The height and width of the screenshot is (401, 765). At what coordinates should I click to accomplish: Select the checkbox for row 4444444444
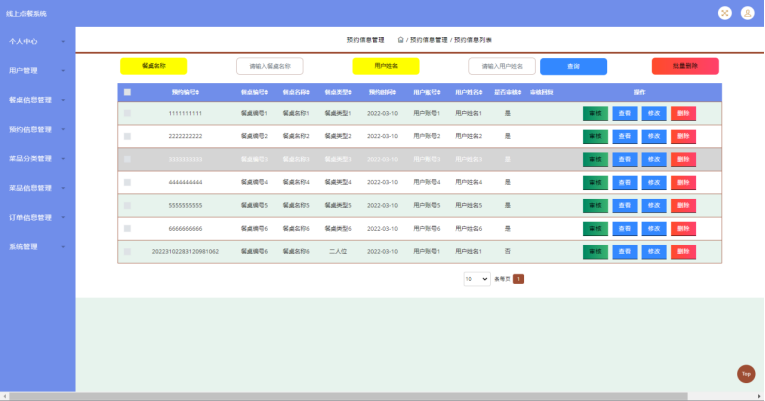tap(127, 182)
